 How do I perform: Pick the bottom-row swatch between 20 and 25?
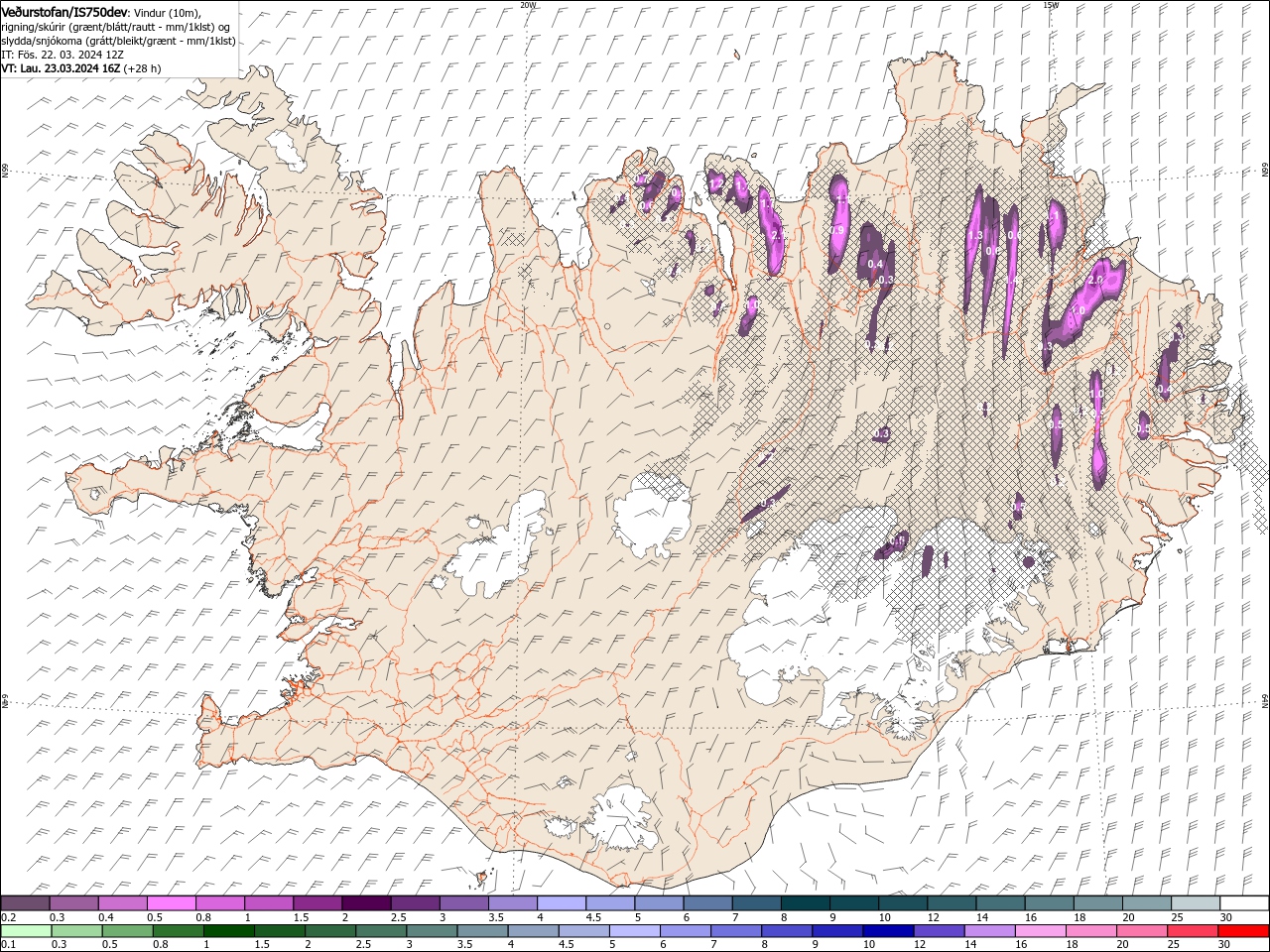1142,931
